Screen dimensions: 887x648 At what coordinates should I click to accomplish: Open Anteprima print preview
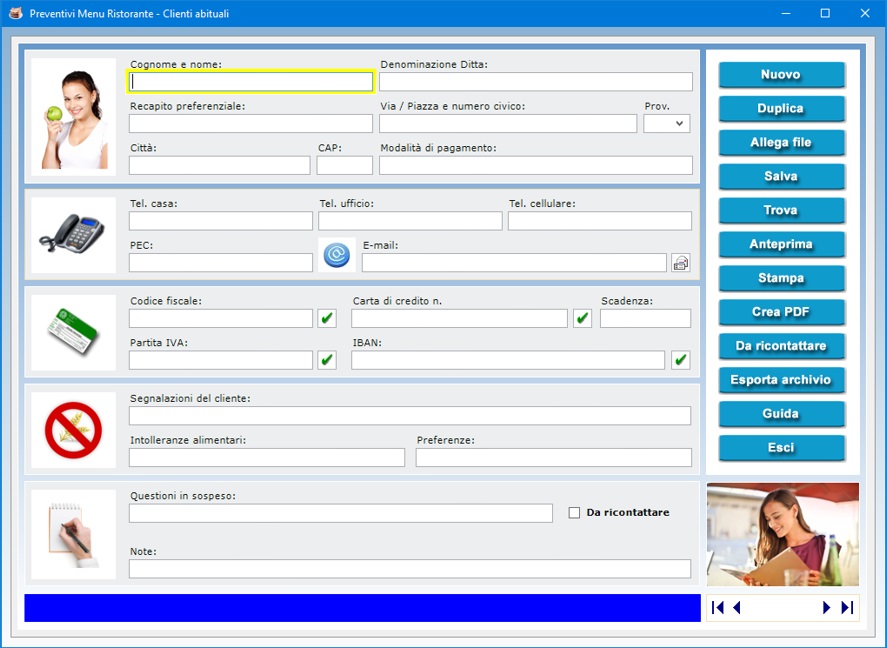coord(781,244)
